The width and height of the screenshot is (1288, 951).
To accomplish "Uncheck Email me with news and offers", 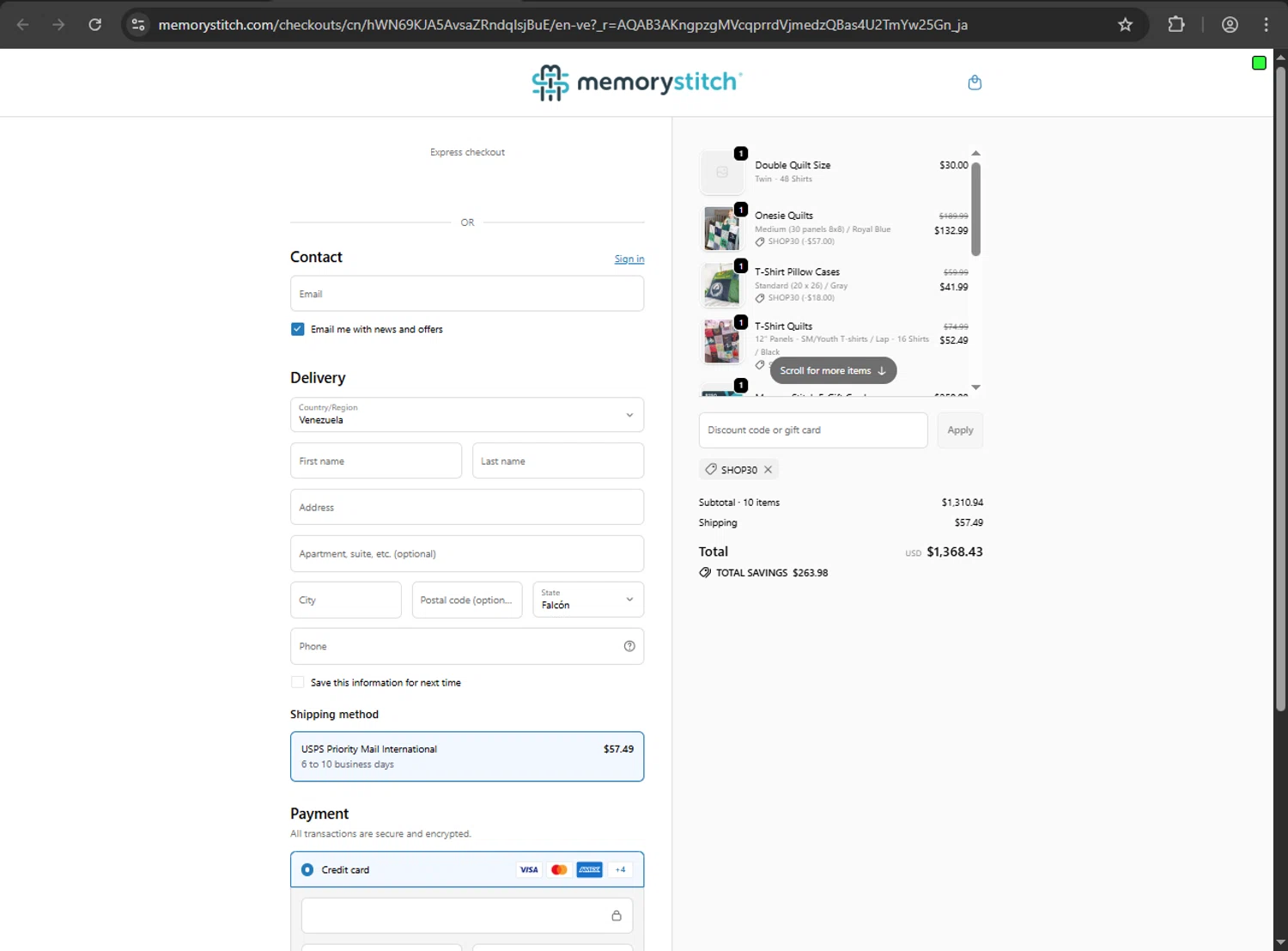I will 297,329.
